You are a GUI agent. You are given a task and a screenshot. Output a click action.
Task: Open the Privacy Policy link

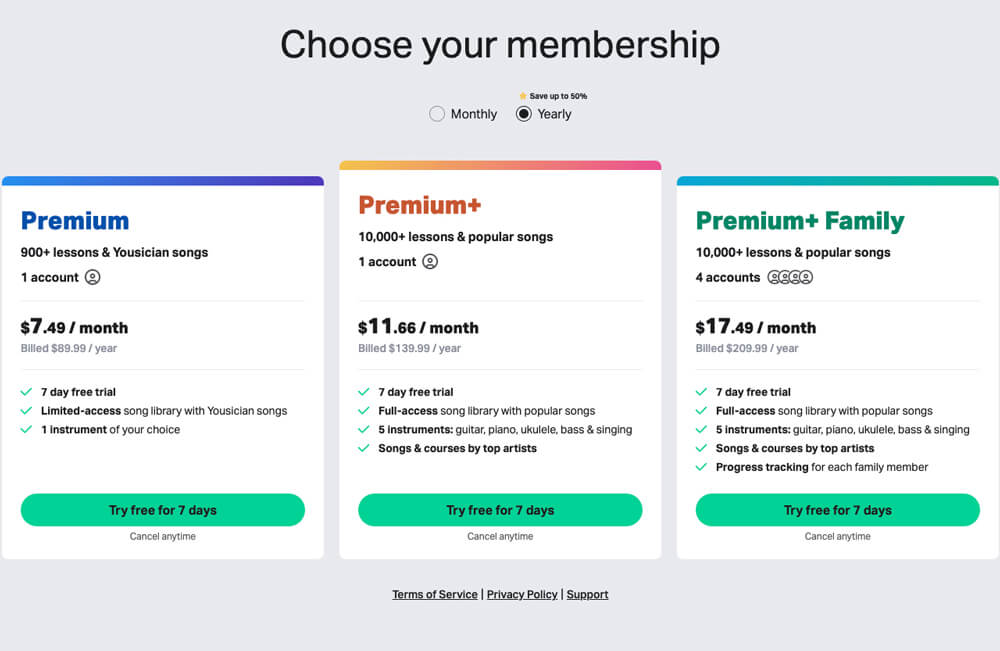(x=522, y=594)
